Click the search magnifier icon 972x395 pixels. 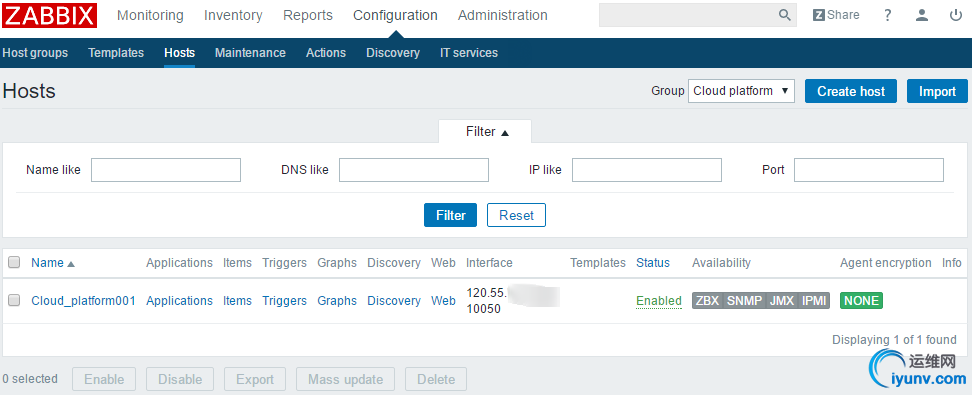(784, 15)
